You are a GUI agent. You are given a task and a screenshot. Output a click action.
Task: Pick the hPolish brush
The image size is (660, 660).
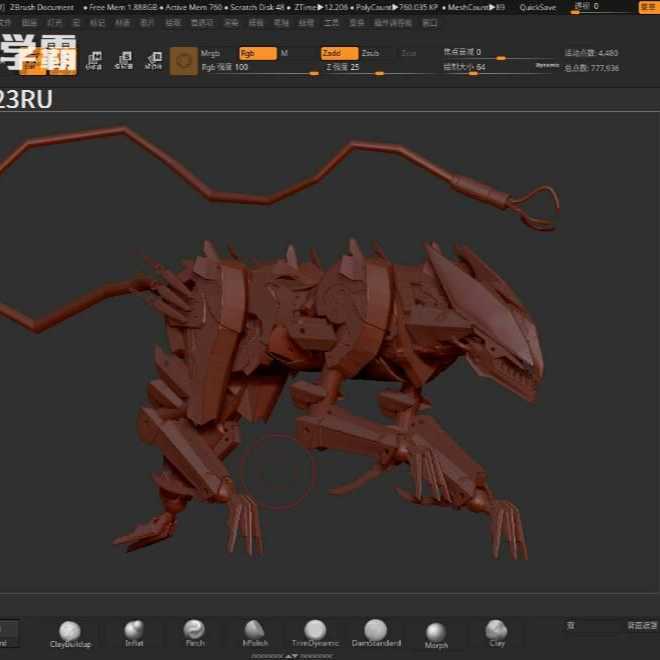[x=255, y=630]
